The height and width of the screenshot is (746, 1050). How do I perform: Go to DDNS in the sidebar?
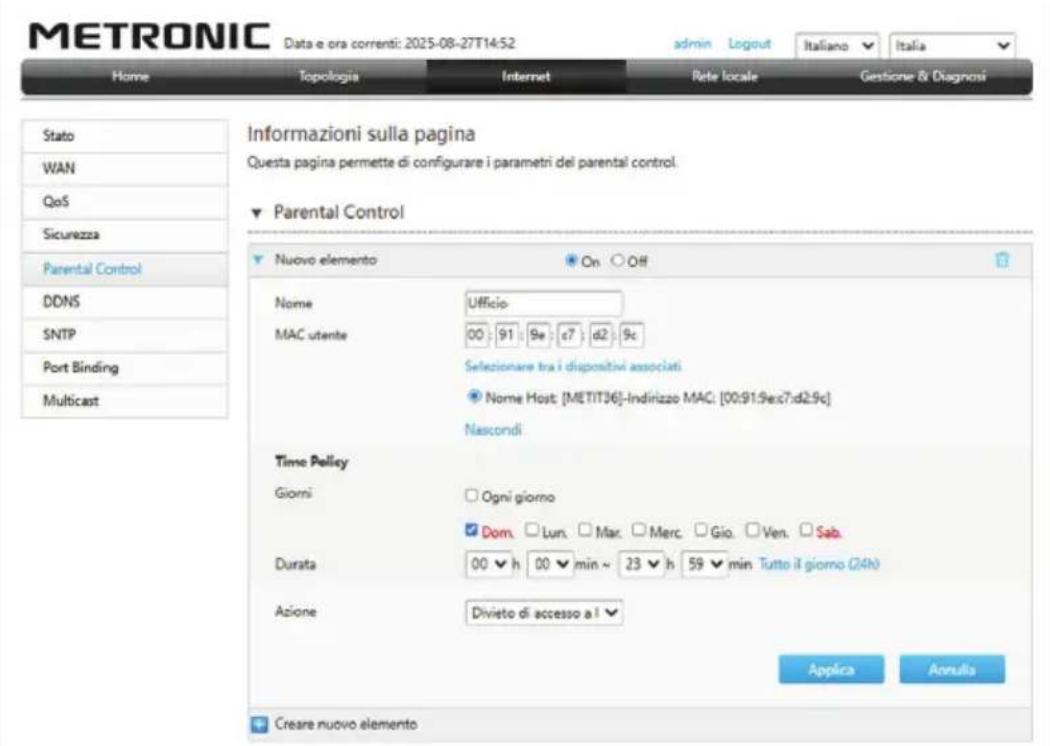pyautogui.click(x=125, y=302)
